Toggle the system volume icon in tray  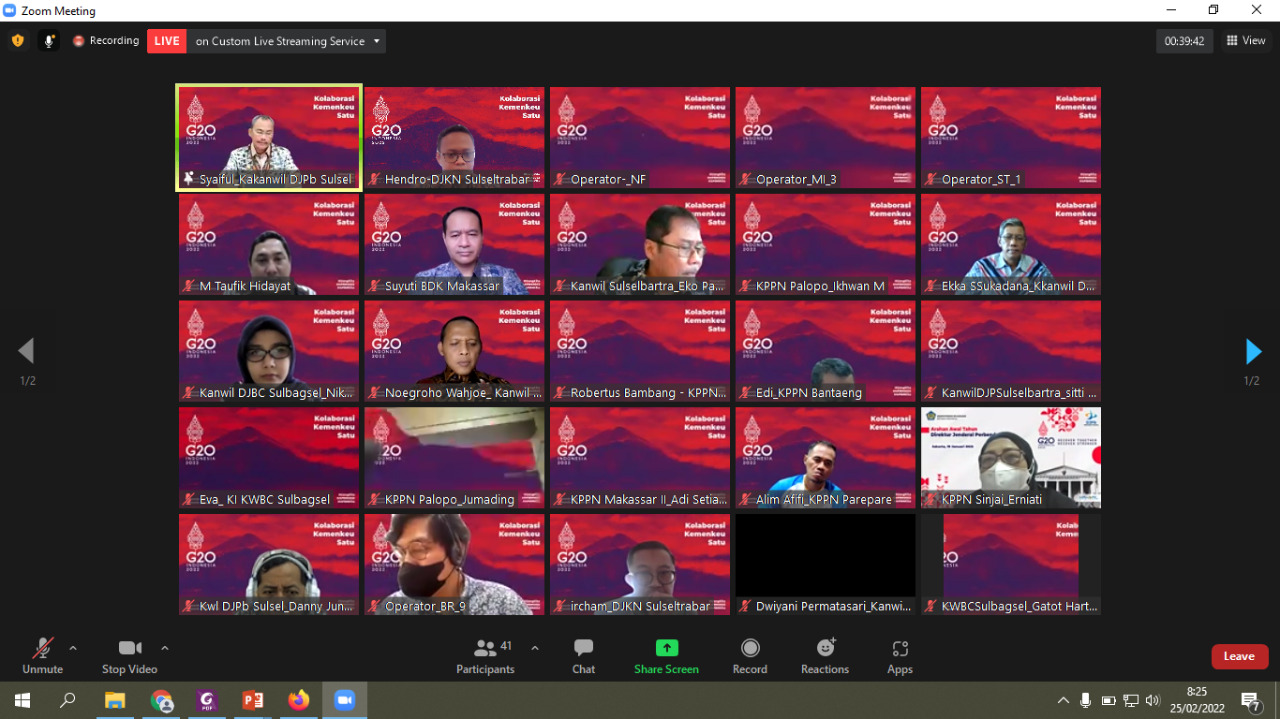pyautogui.click(x=1153, y=700)
